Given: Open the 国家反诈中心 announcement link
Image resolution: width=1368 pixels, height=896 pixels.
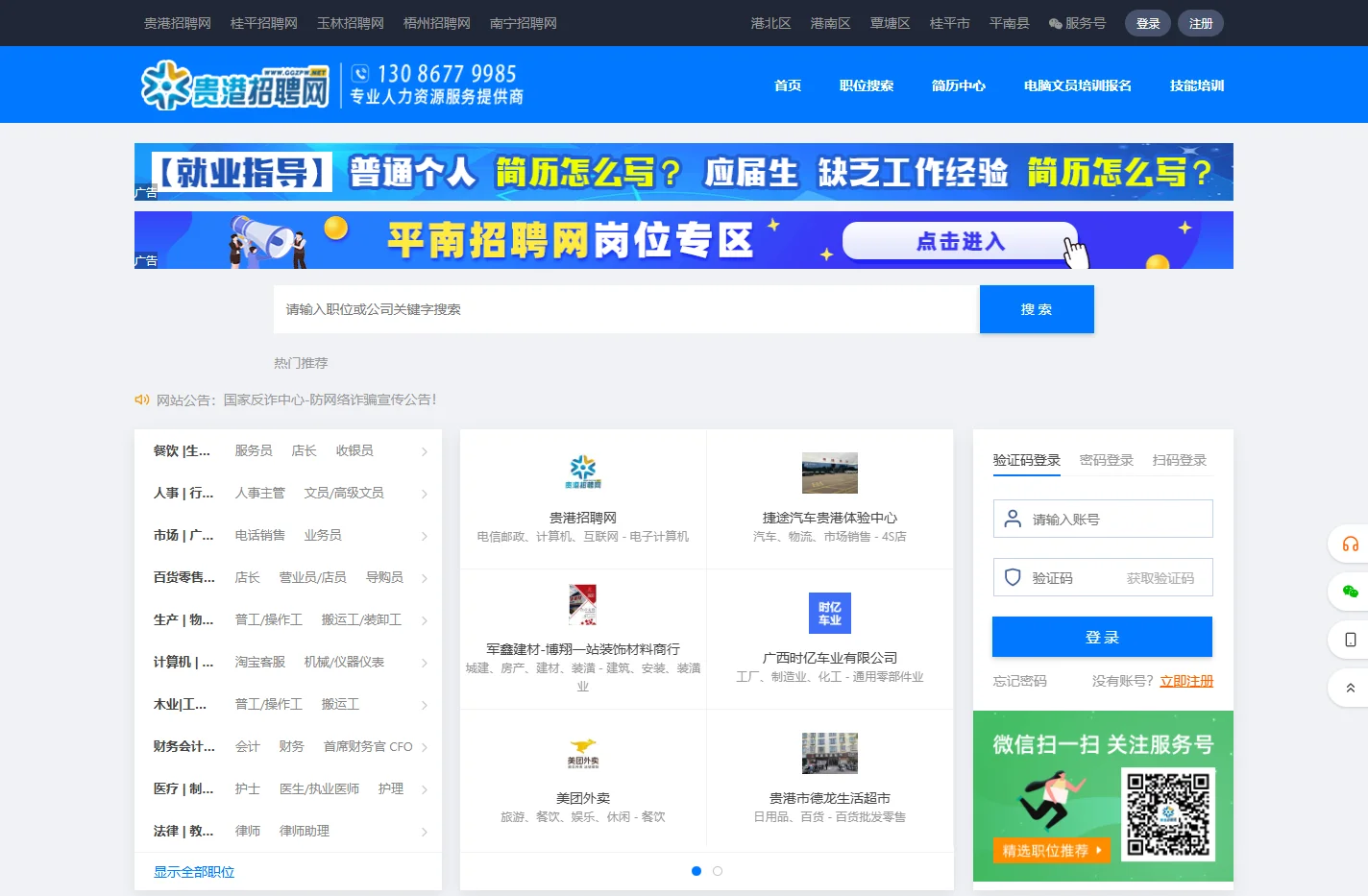Looking at the screenshot, I should tap(330, 400).
